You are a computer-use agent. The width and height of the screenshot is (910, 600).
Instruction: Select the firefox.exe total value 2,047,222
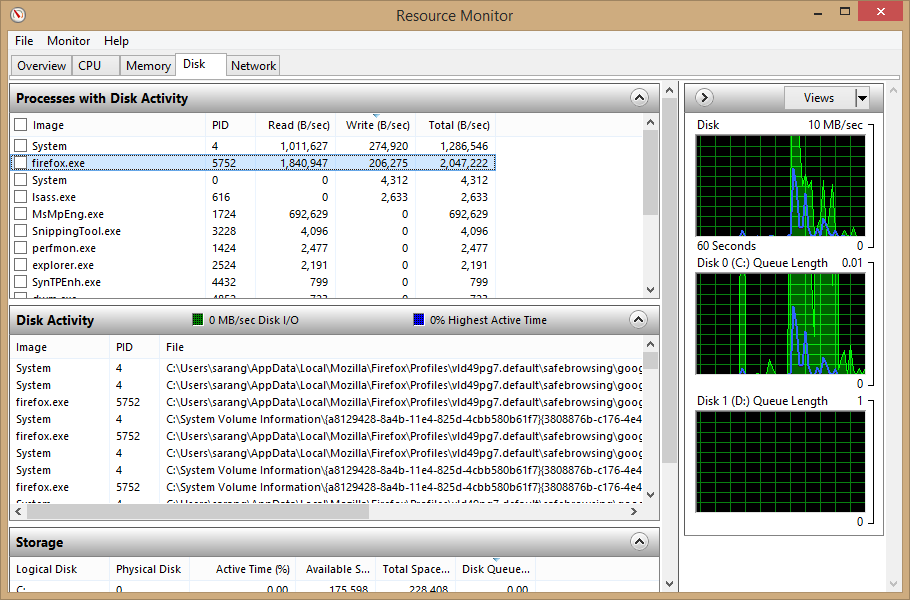(x=464, y=163)
